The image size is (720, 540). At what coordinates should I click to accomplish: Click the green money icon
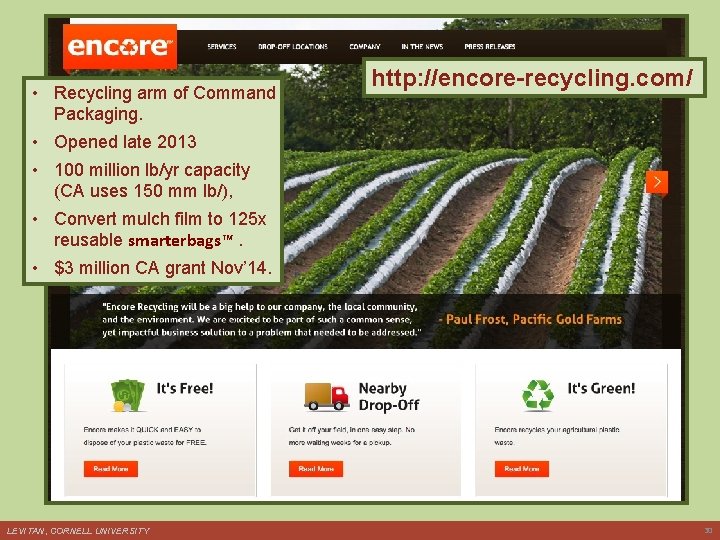pyautogui.click(x=127, y=395)
